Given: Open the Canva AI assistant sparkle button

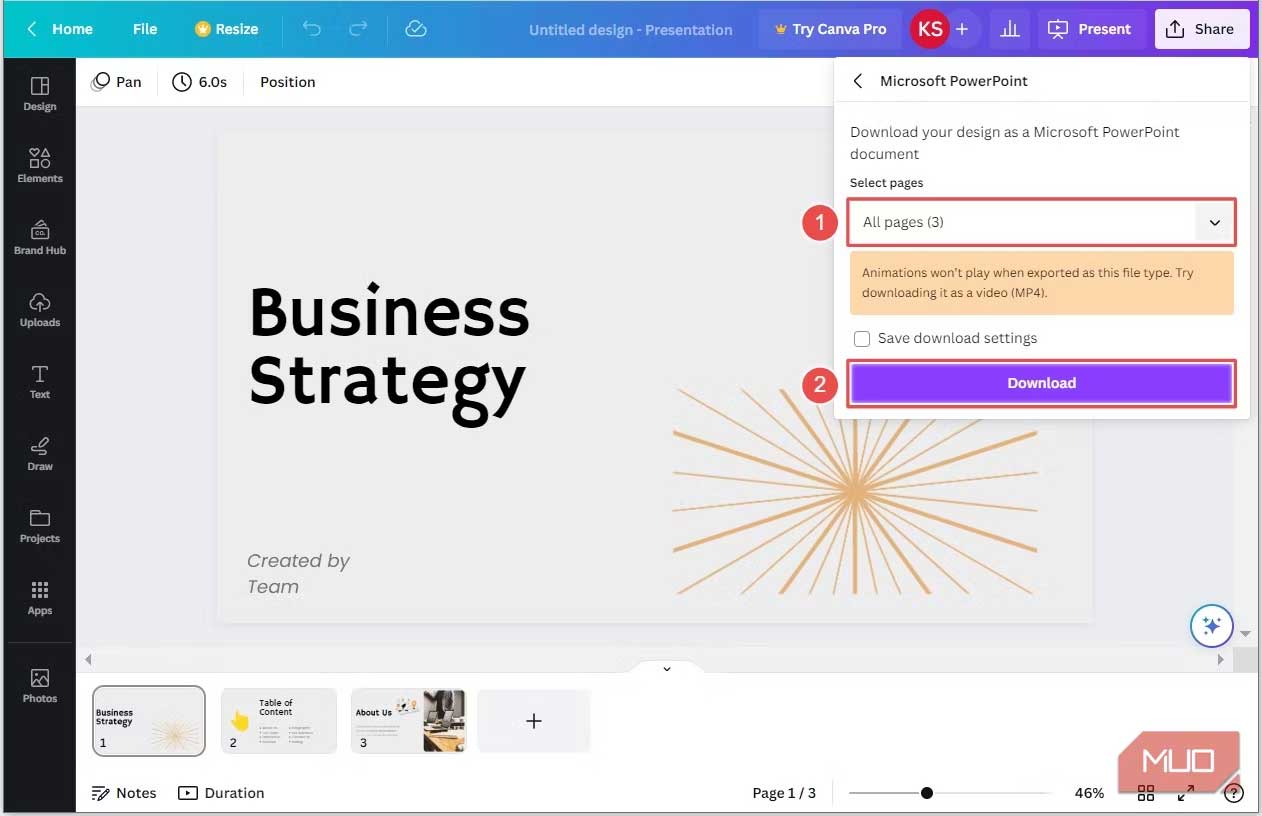Looking at the screenshot, I should point(1211,625).
